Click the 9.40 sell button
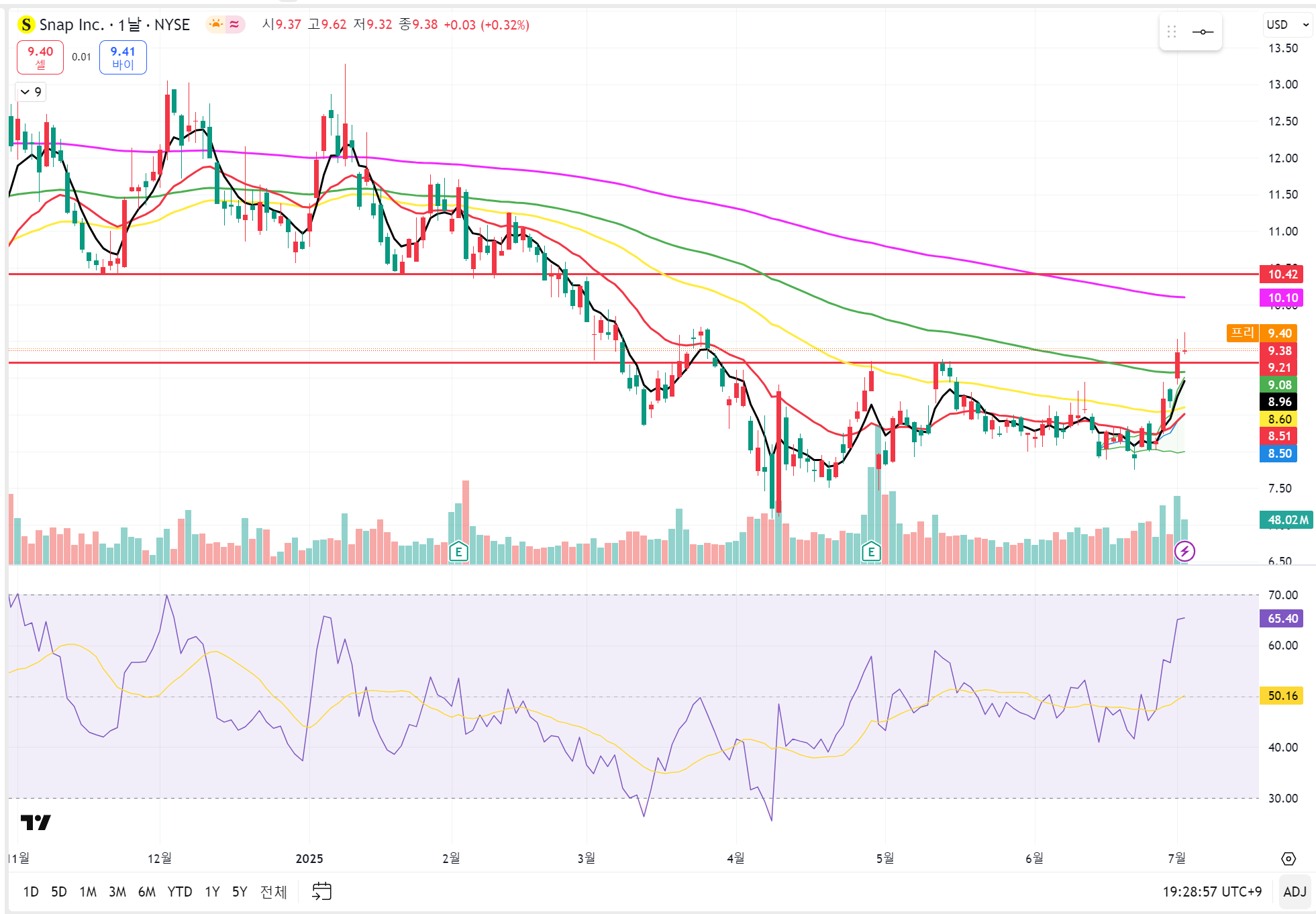Screen dimensions: 1316x914 click(40, 57)
